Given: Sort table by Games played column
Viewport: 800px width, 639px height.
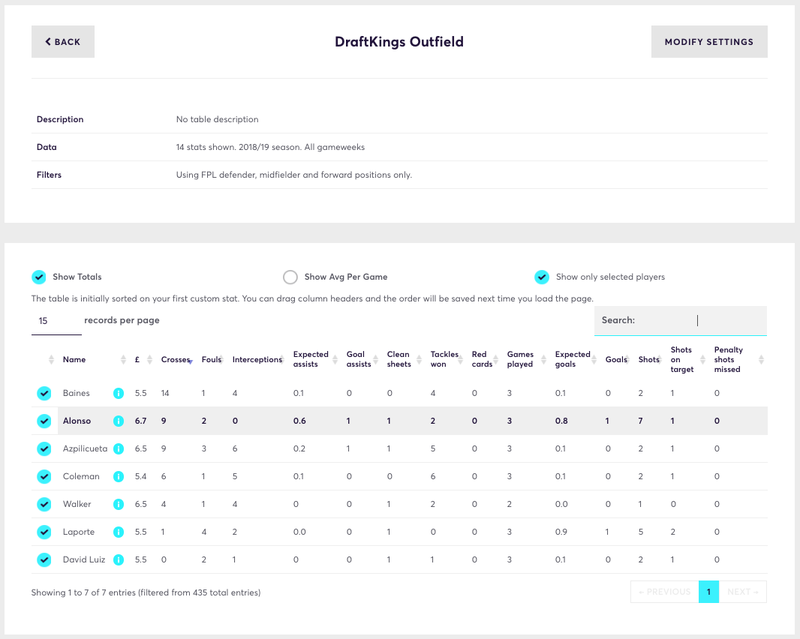Looking at the screenshot, I should [x=520, y=359].
